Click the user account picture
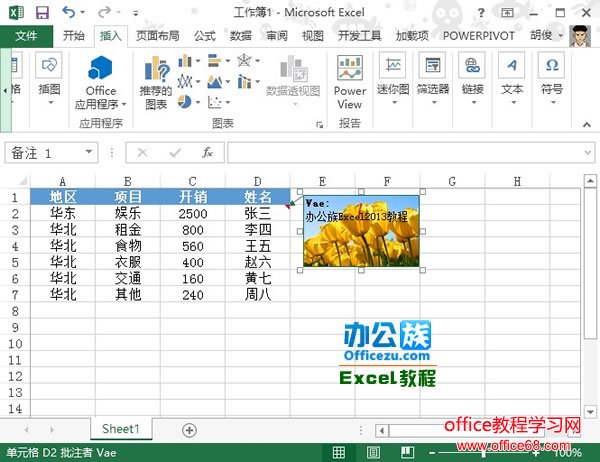 (580, 36)
